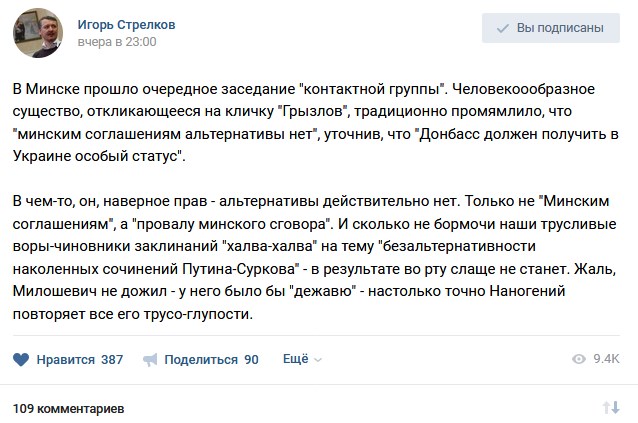Click the megaphone share icon
Image resolution: width=638 pixels, height=423 pixels.
point(150,360)
